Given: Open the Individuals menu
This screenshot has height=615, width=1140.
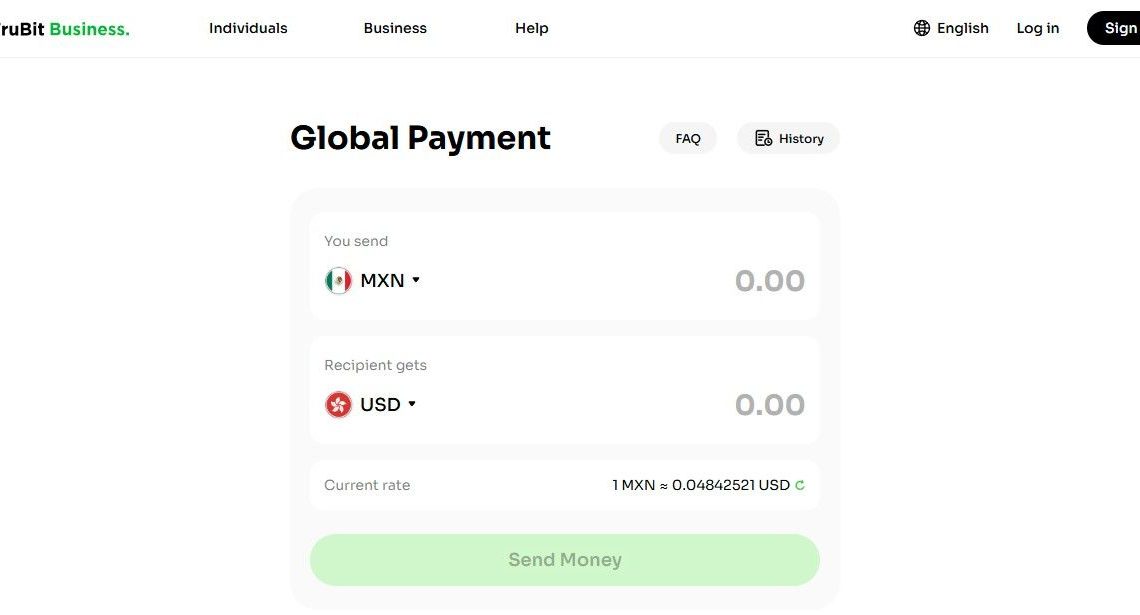Looking at the screenshot, I should (248, 28).
